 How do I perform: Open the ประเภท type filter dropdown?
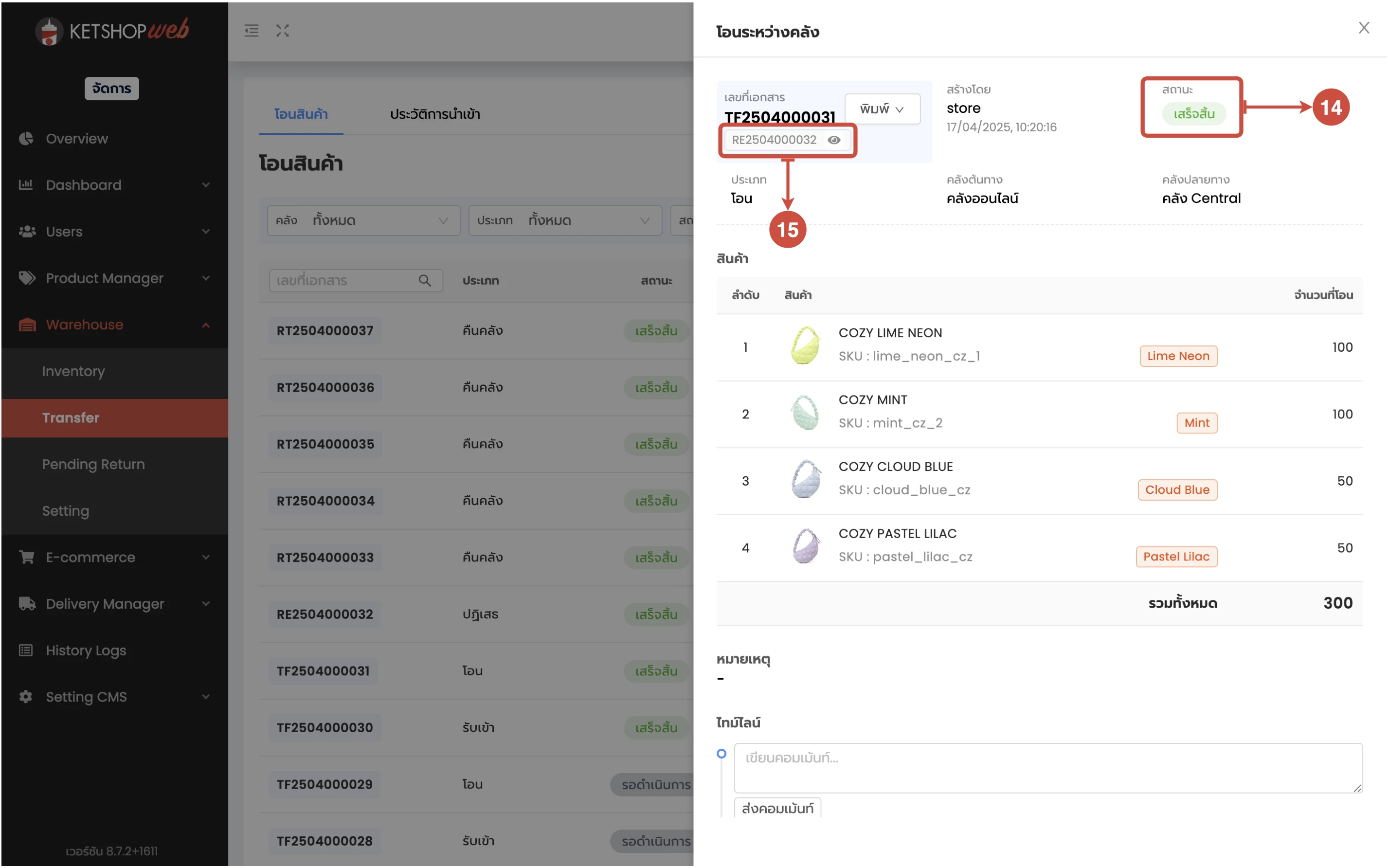pyautogui.click(x=565, y=220)
